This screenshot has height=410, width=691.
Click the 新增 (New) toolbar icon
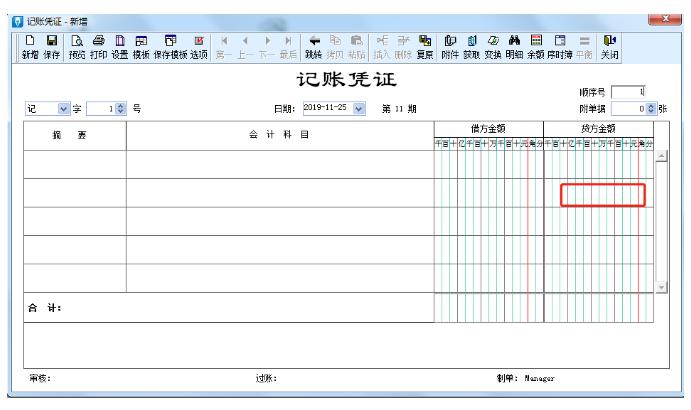tap(30, 47)
